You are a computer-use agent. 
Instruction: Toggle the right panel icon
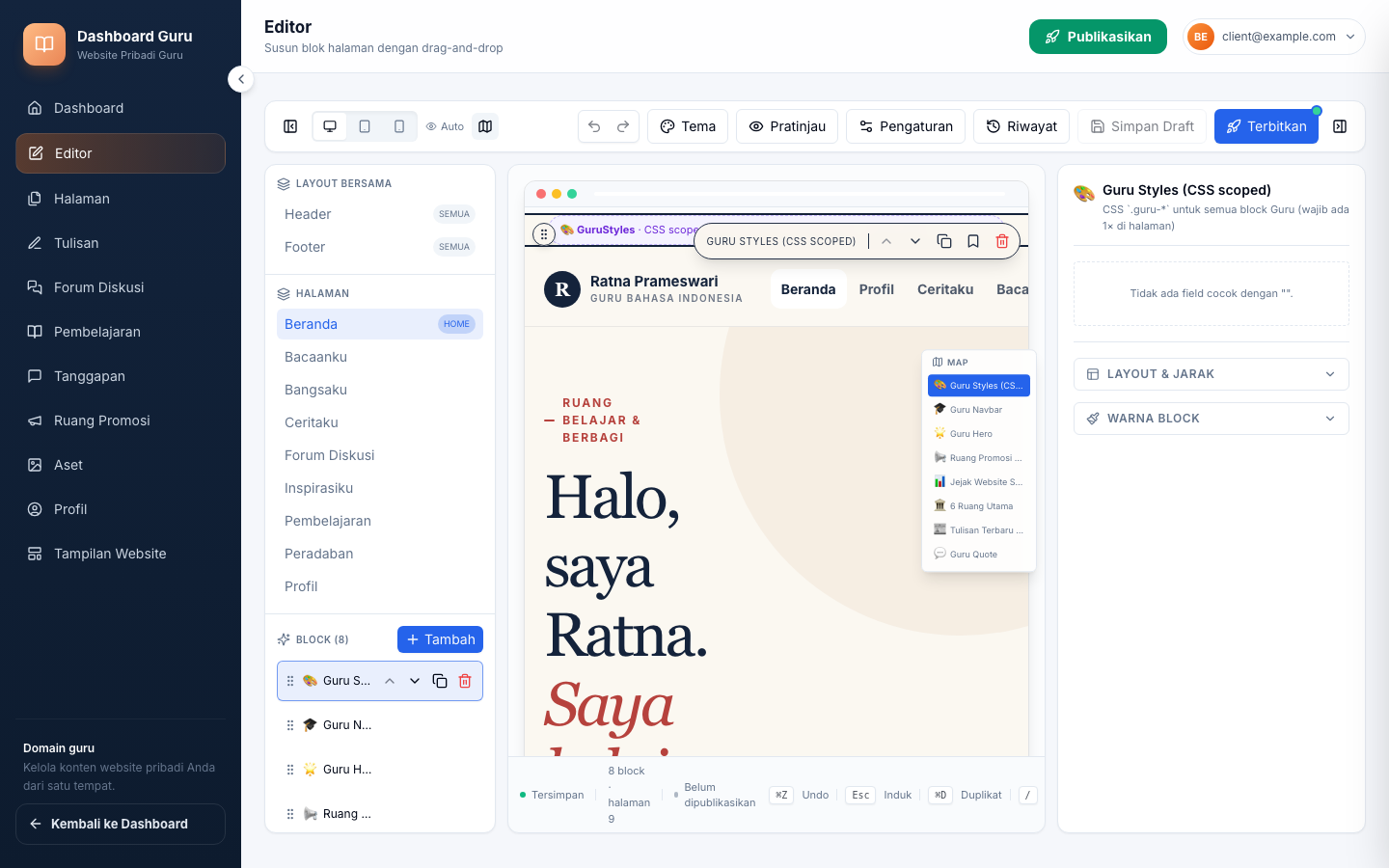tap(1340, 126)
